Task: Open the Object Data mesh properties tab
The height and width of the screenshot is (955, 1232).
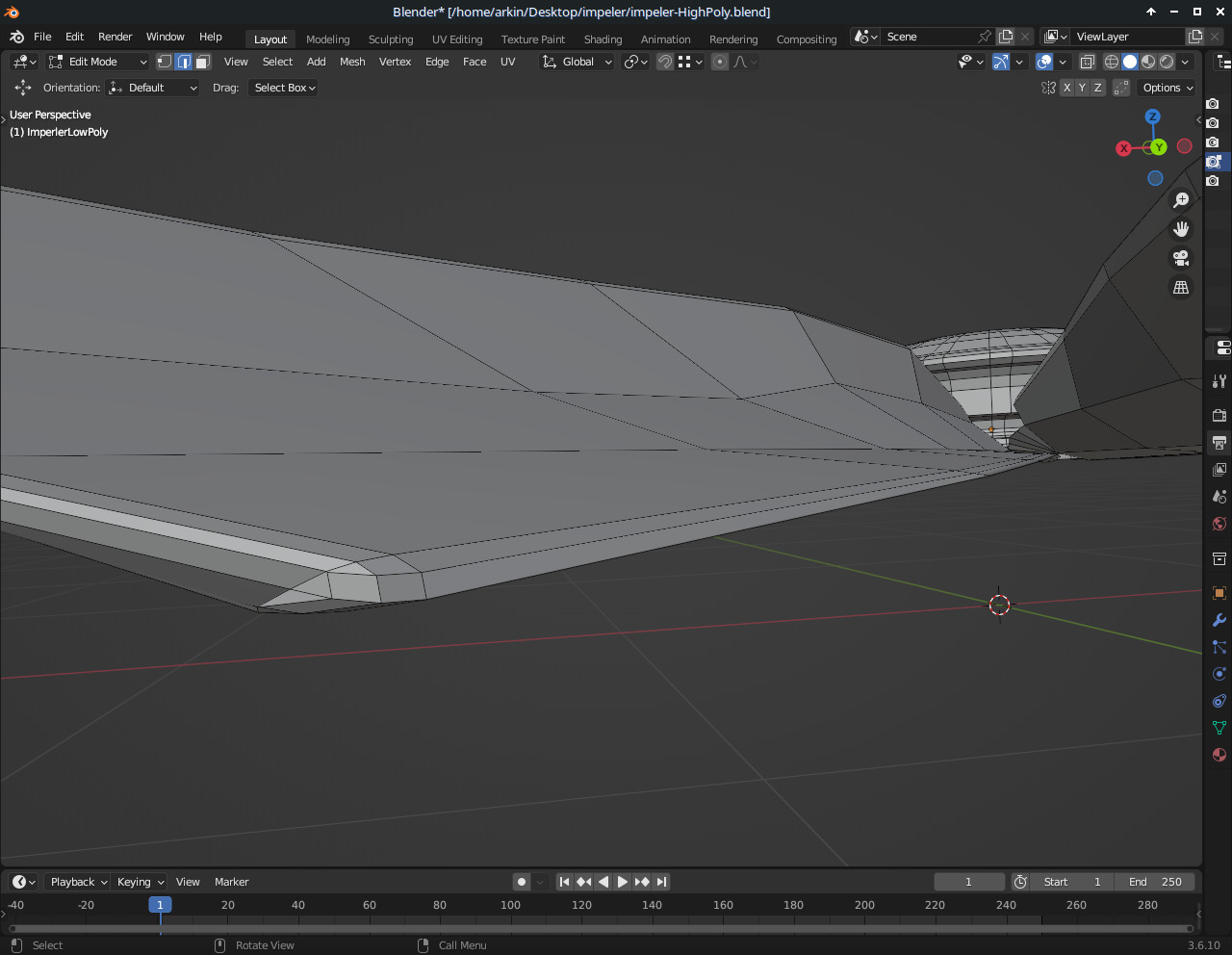Action: [1219, 728]
